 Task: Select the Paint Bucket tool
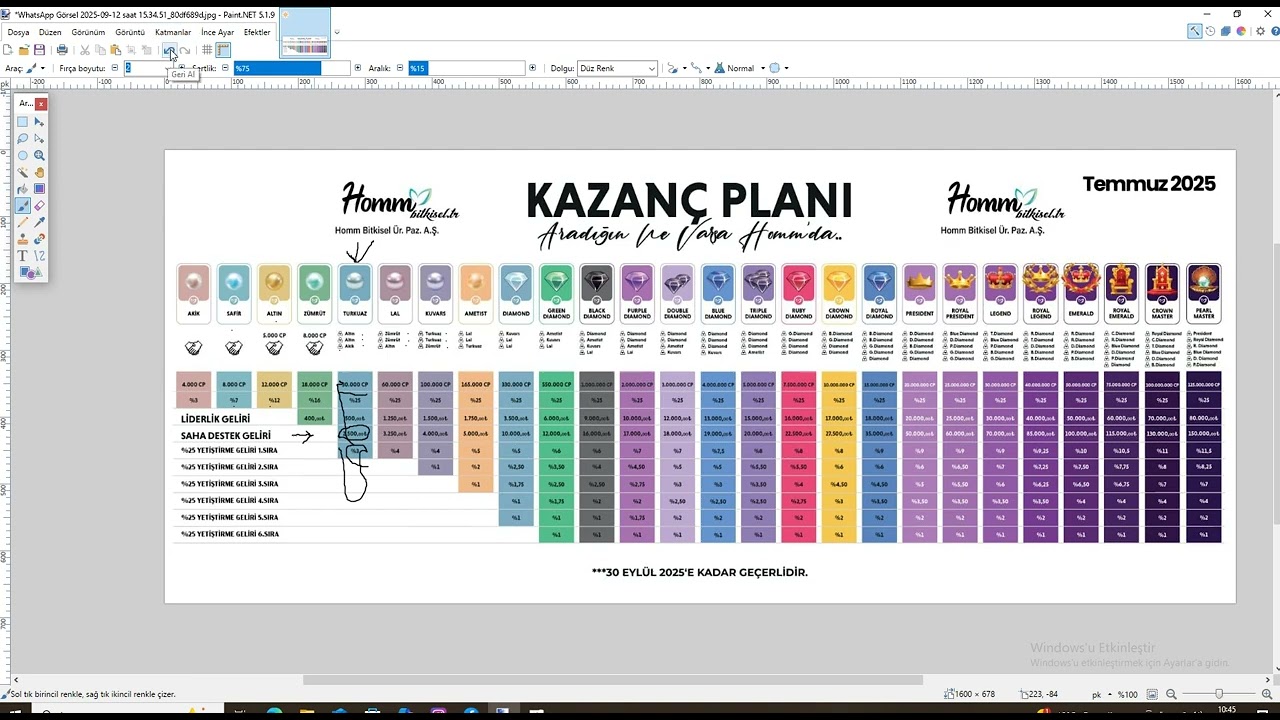(x=22, y=188)
